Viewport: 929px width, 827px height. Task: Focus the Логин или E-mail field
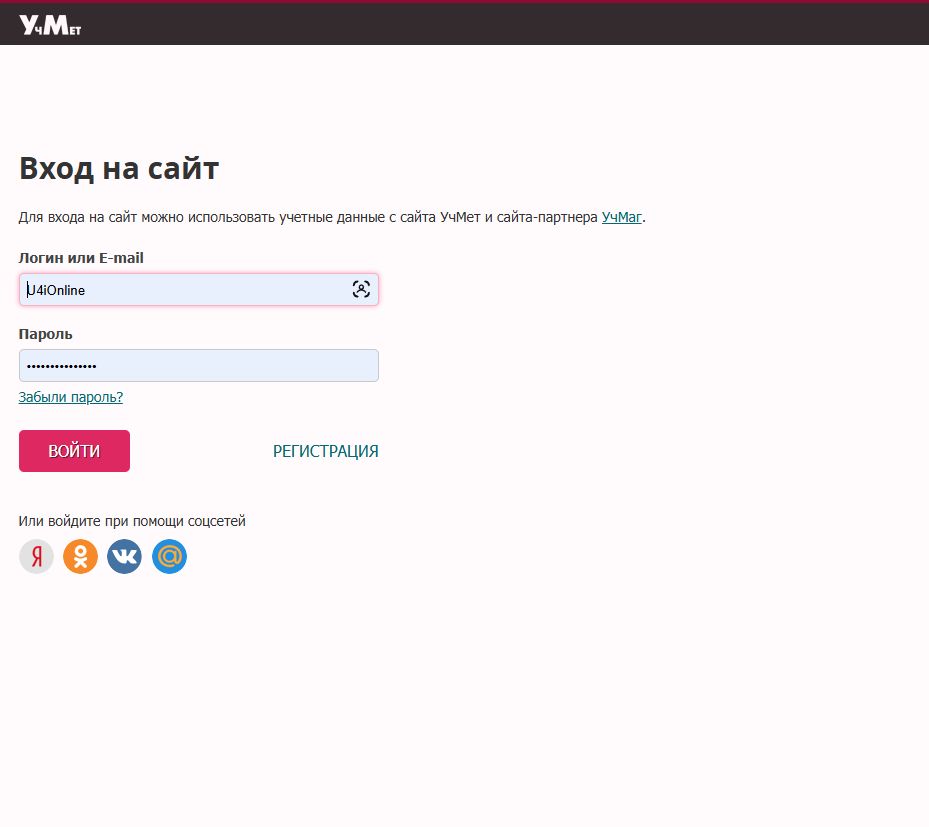198,290
